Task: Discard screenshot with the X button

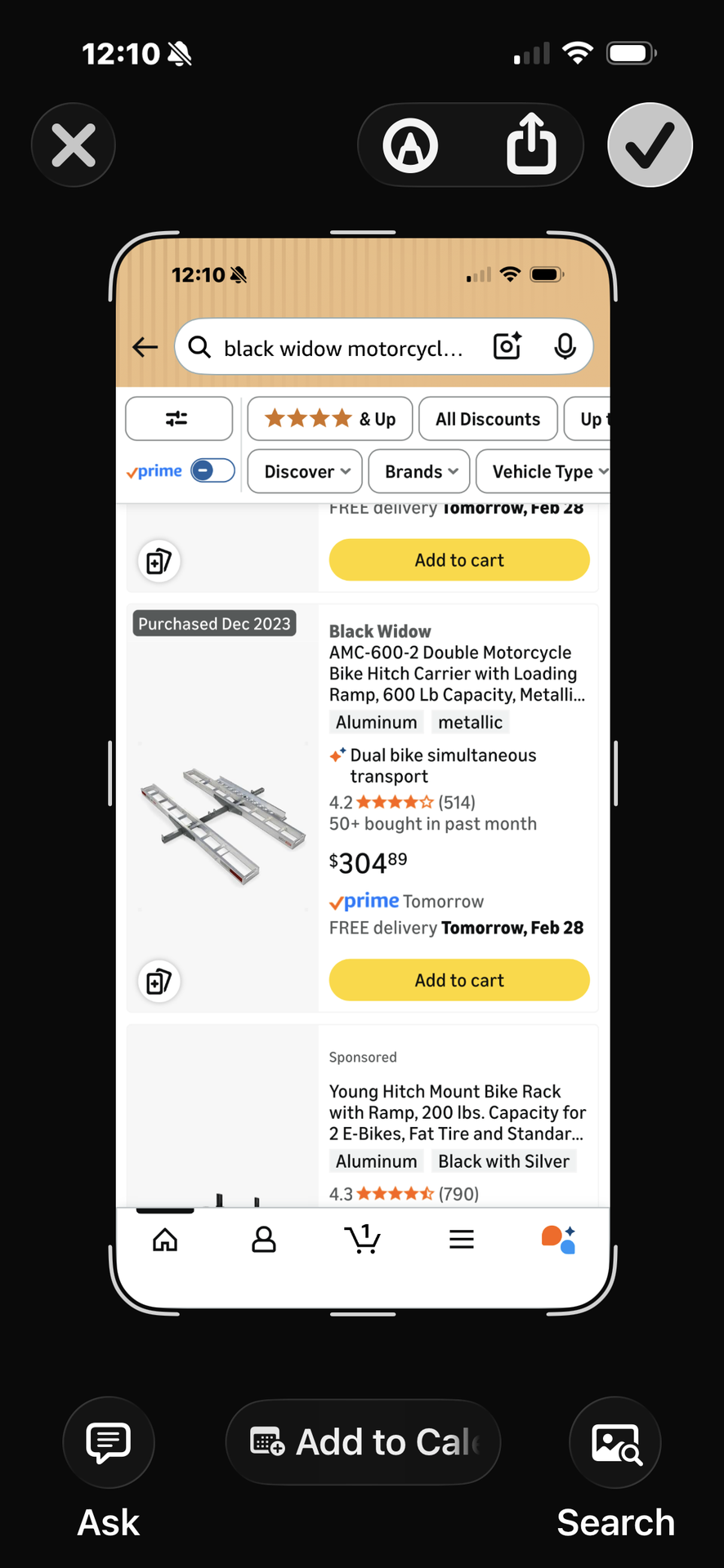Action: [74, 145]
